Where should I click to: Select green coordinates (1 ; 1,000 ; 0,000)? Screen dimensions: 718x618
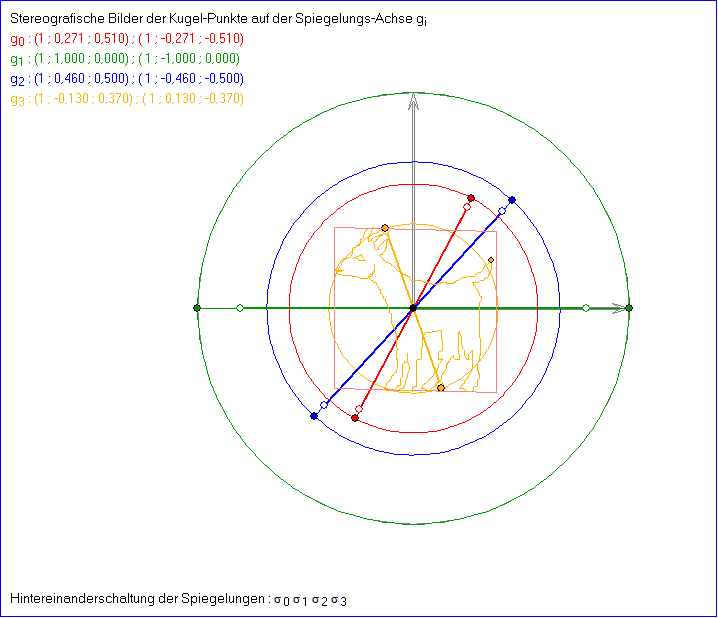(82, 59)
